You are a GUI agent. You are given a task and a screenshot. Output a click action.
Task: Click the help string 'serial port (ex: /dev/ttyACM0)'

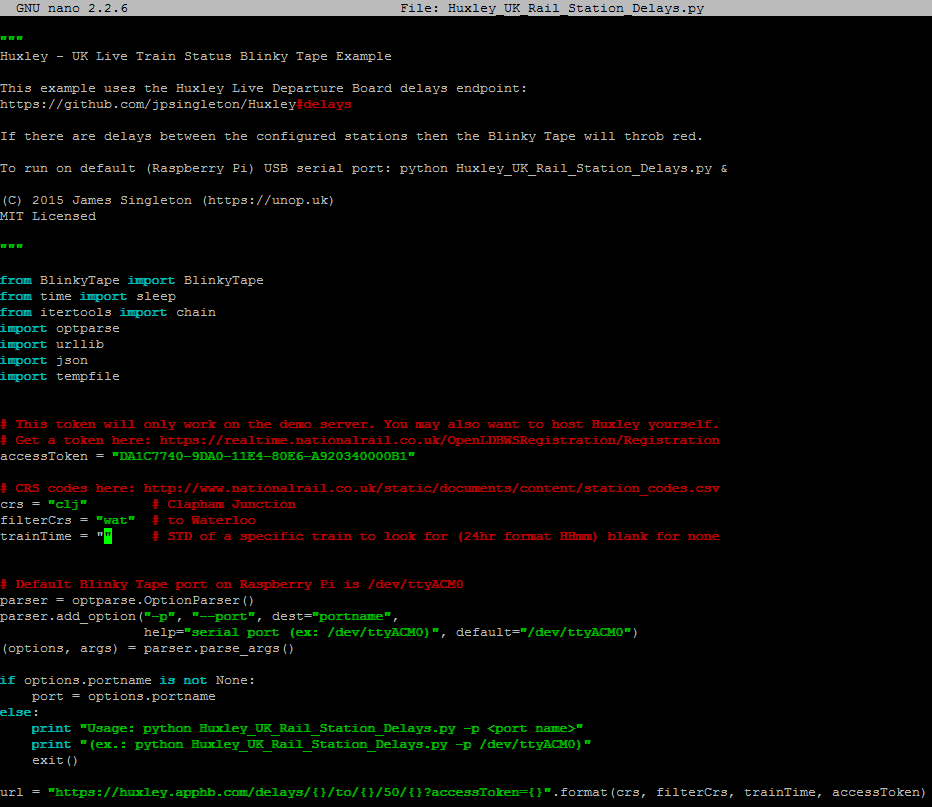(311, 633)
